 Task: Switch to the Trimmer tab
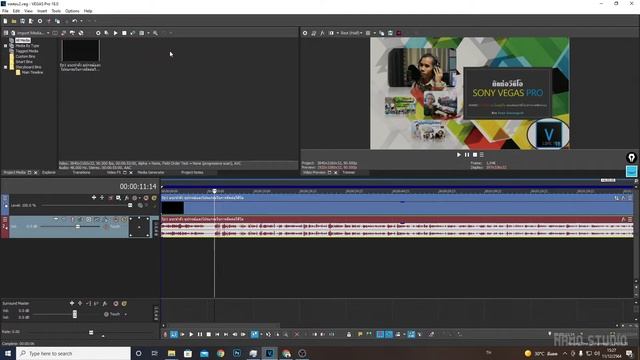[x=349, y=173]
